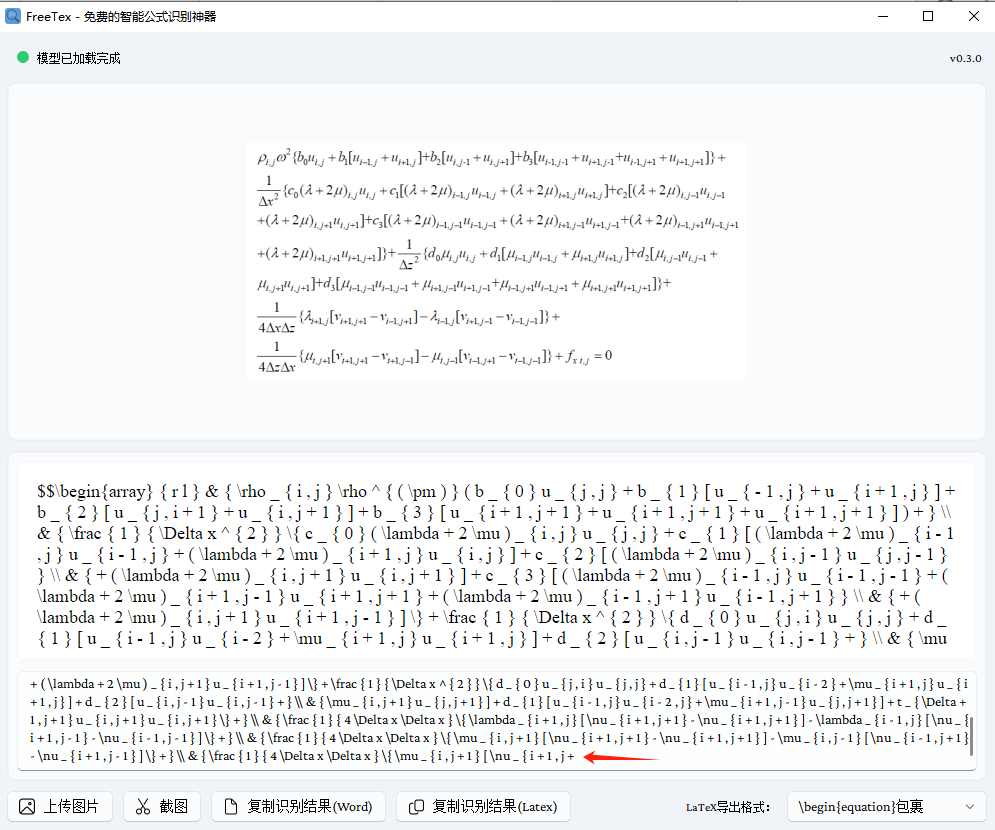Click the upload image button
This screenshot has width=995, height=830.
pos(60,807)
